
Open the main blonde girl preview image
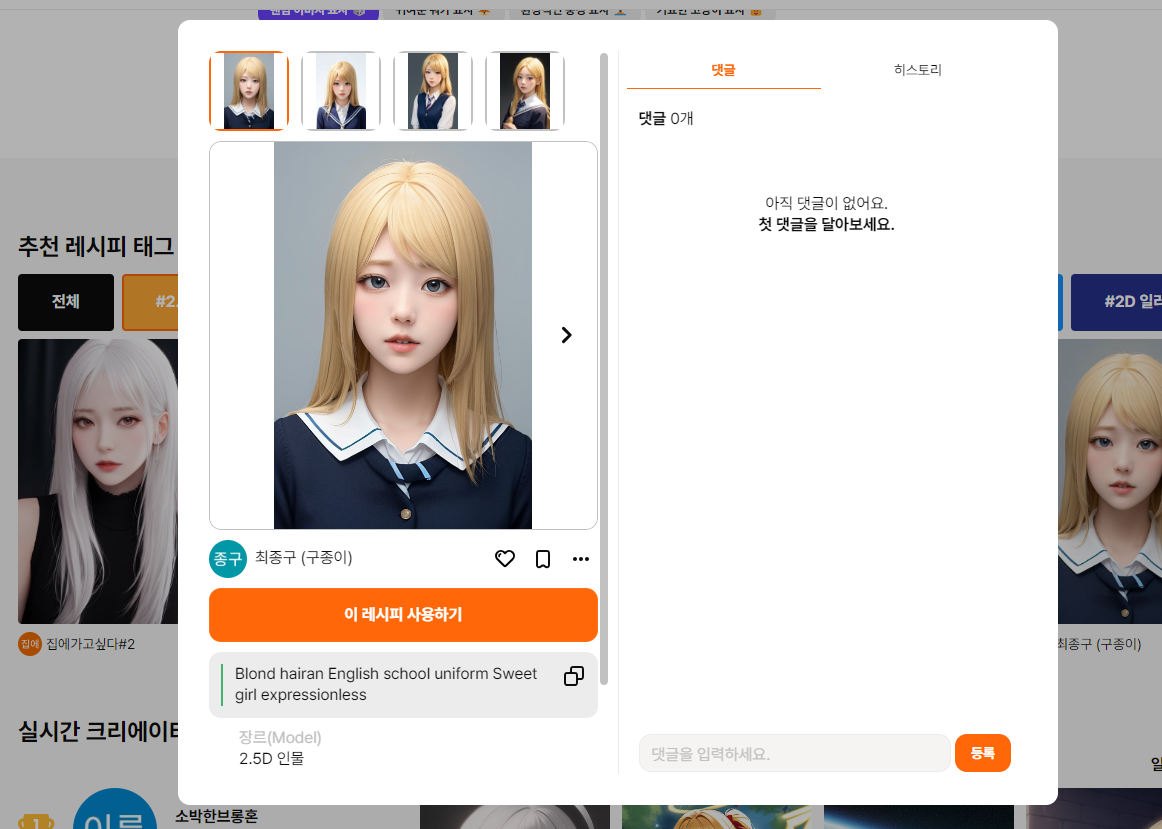403,335
